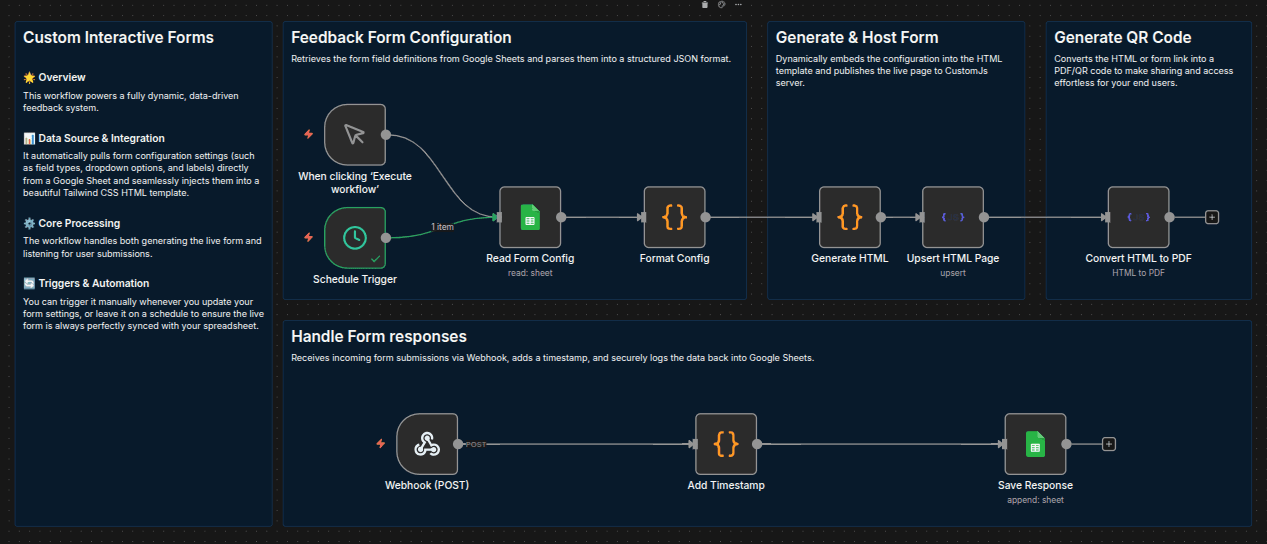Click the Webhook trigger lightning bolt indicator
This screenshot has height=544, width=1267.
tap(380, 444)
